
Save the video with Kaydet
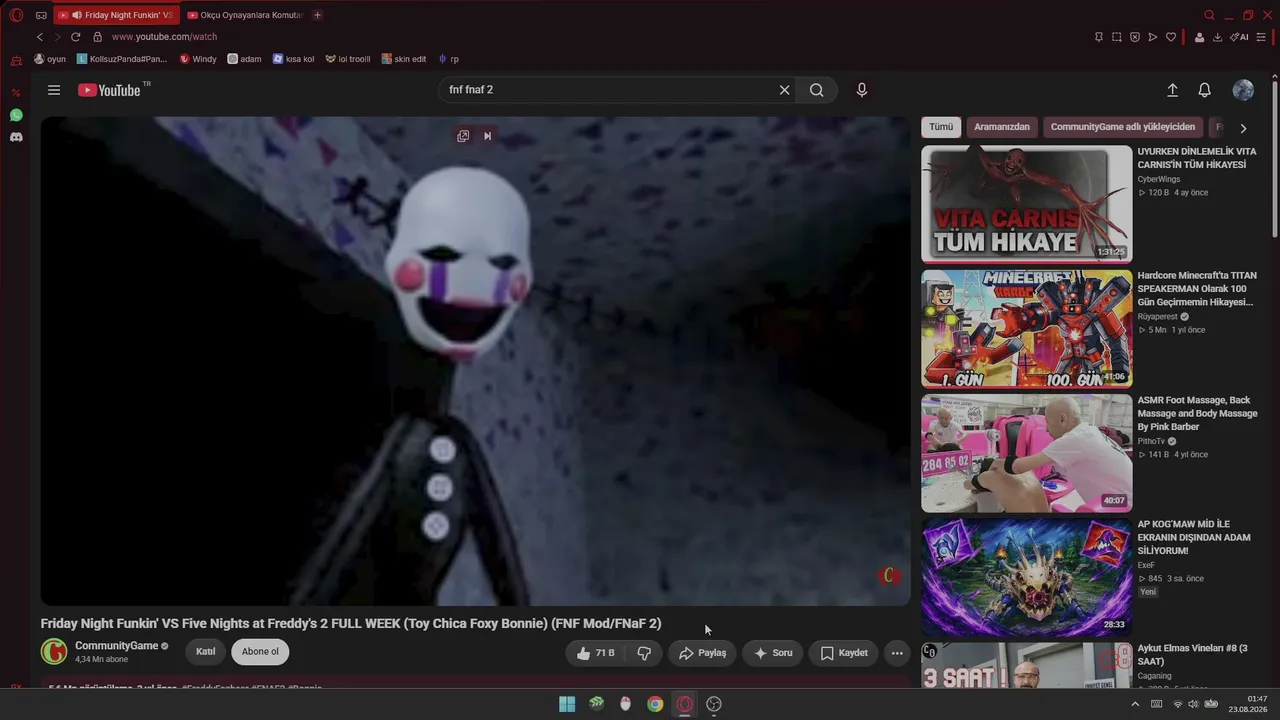click(x=844, y=653)
